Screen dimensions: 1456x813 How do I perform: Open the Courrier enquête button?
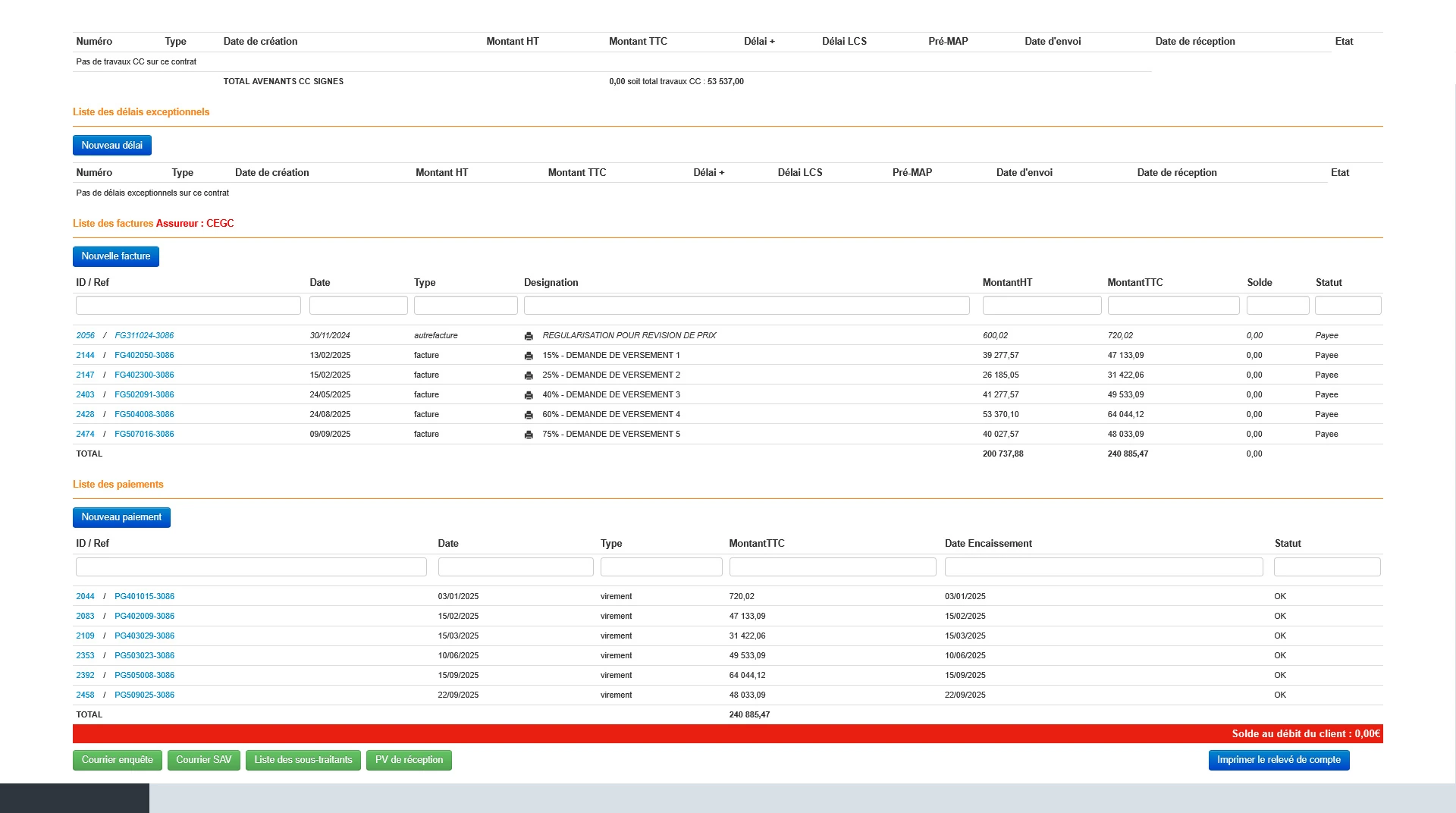[x=118, y=760]
